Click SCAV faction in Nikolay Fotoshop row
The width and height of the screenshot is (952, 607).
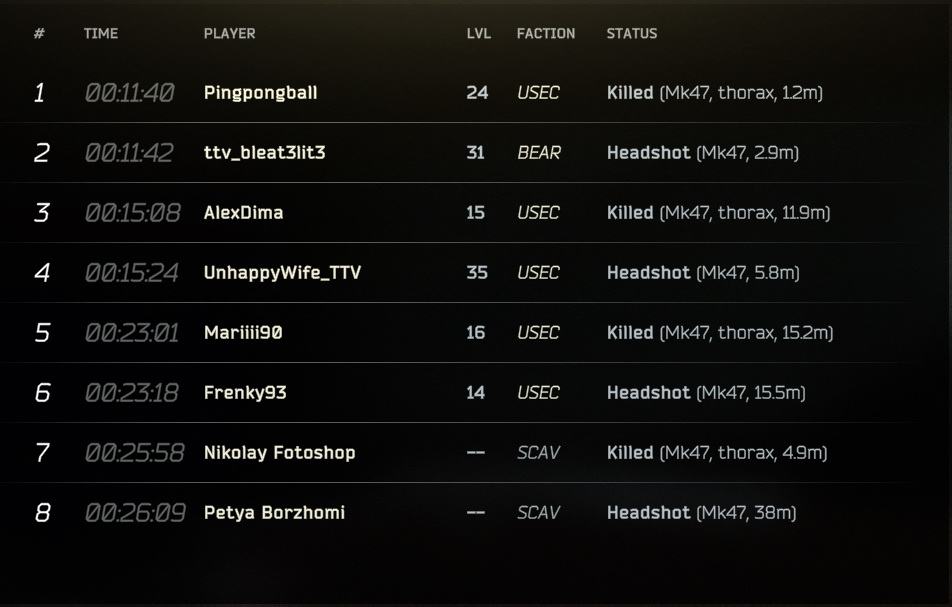[x=538, y=453]
